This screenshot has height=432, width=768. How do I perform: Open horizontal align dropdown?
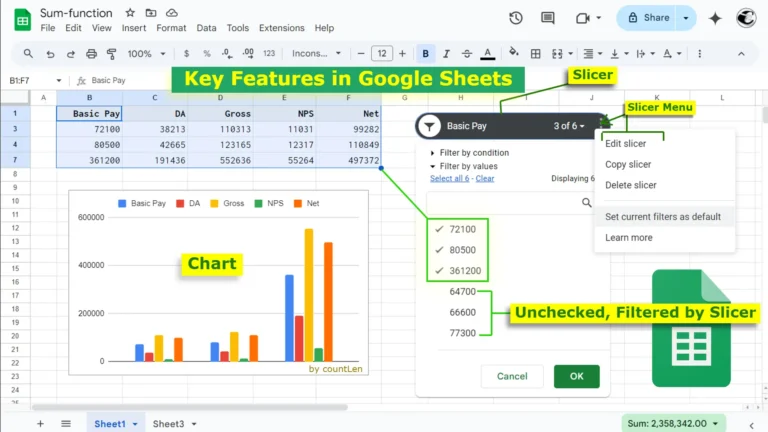tap(592, 54)
